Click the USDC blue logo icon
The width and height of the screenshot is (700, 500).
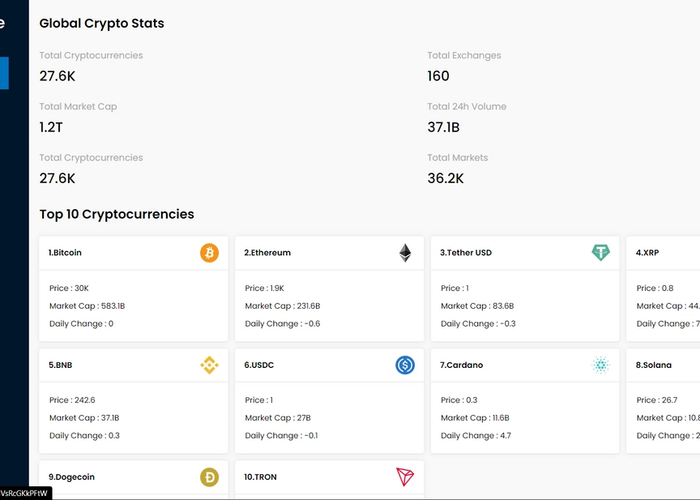pos(405,365)
